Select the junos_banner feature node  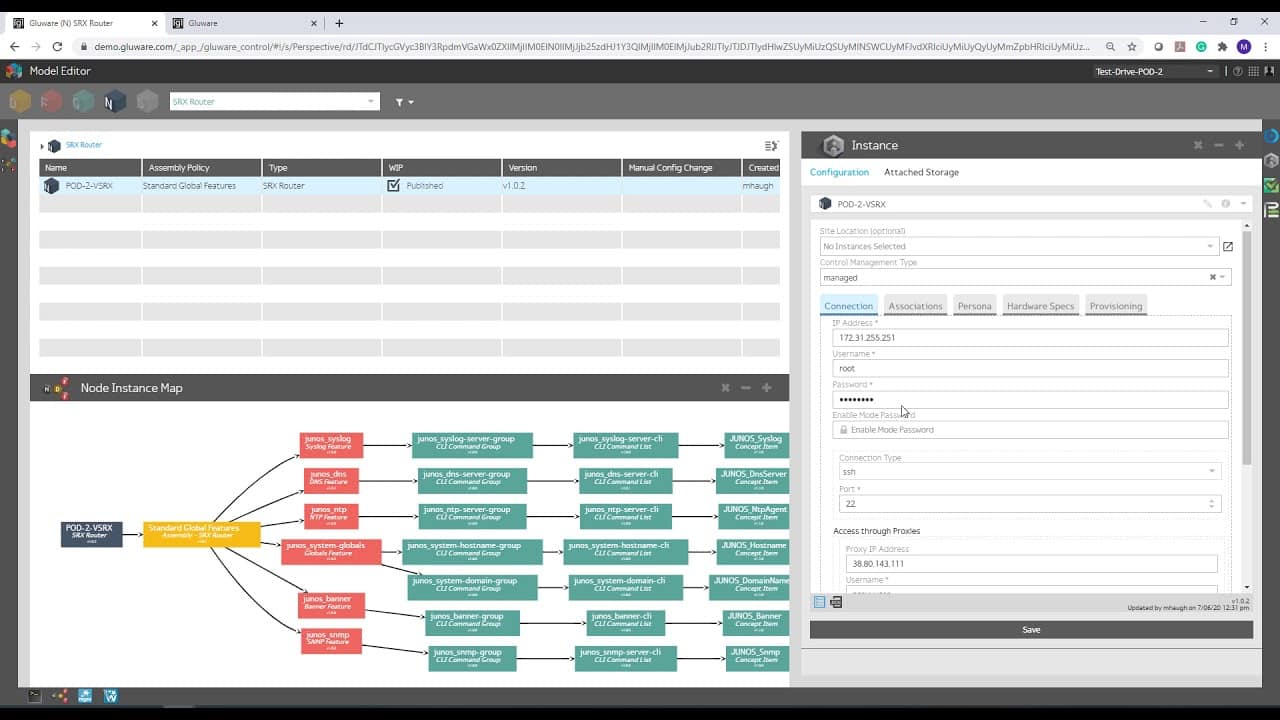pos(331,605)
